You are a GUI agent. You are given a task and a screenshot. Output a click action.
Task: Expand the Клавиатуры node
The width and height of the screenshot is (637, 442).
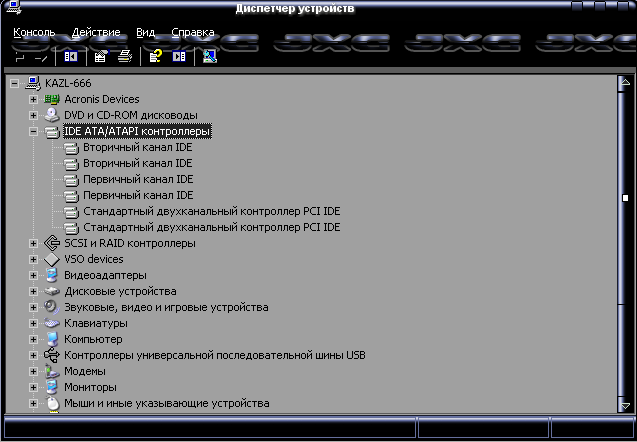33,323
